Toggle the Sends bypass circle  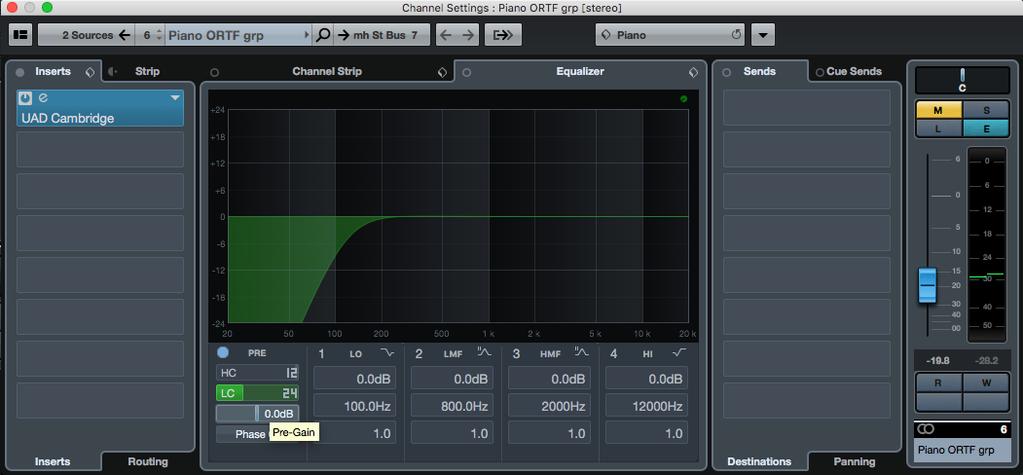[727, 72]
